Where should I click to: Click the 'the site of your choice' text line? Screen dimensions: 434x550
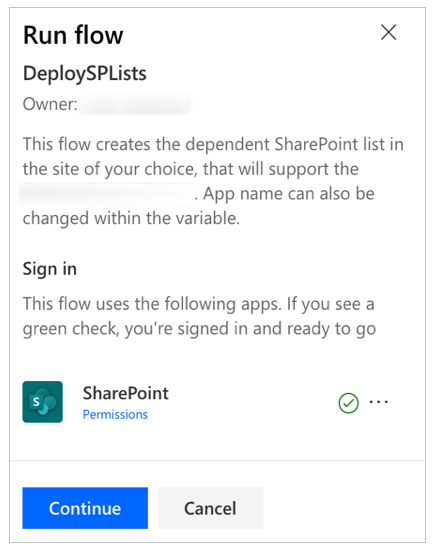point(191,169)
